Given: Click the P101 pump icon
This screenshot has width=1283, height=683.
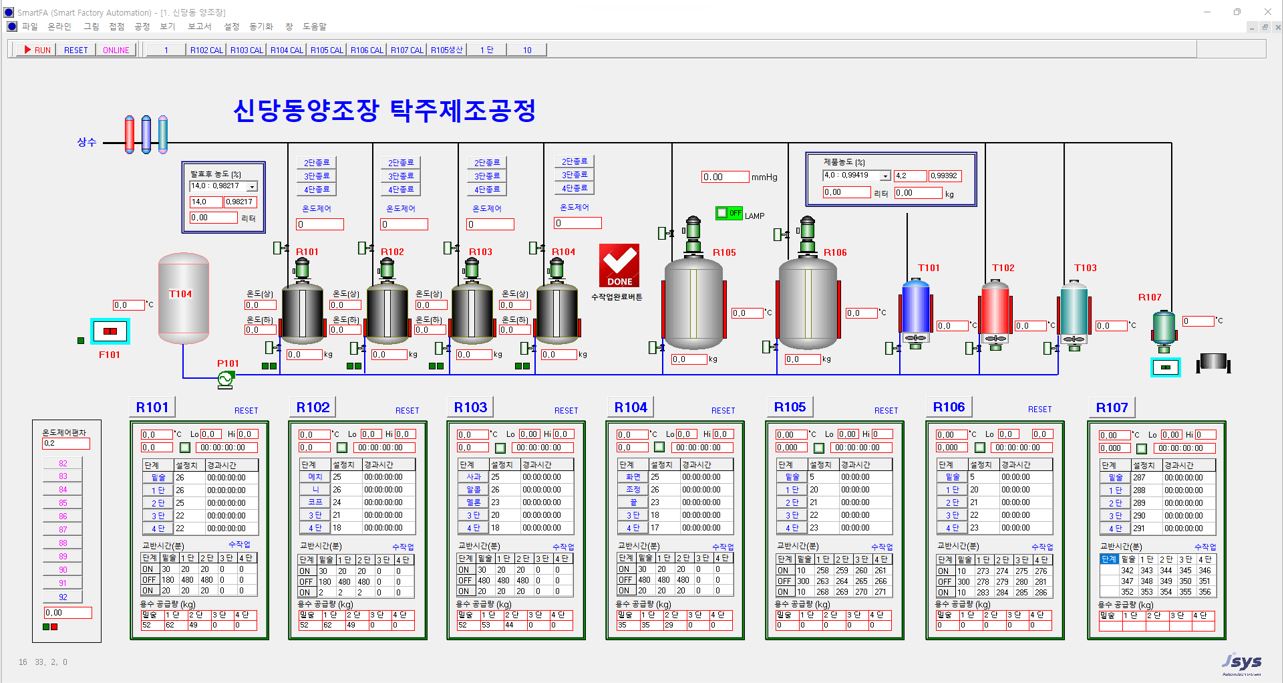Looking at the screenshot, I should tap(226, 377).
